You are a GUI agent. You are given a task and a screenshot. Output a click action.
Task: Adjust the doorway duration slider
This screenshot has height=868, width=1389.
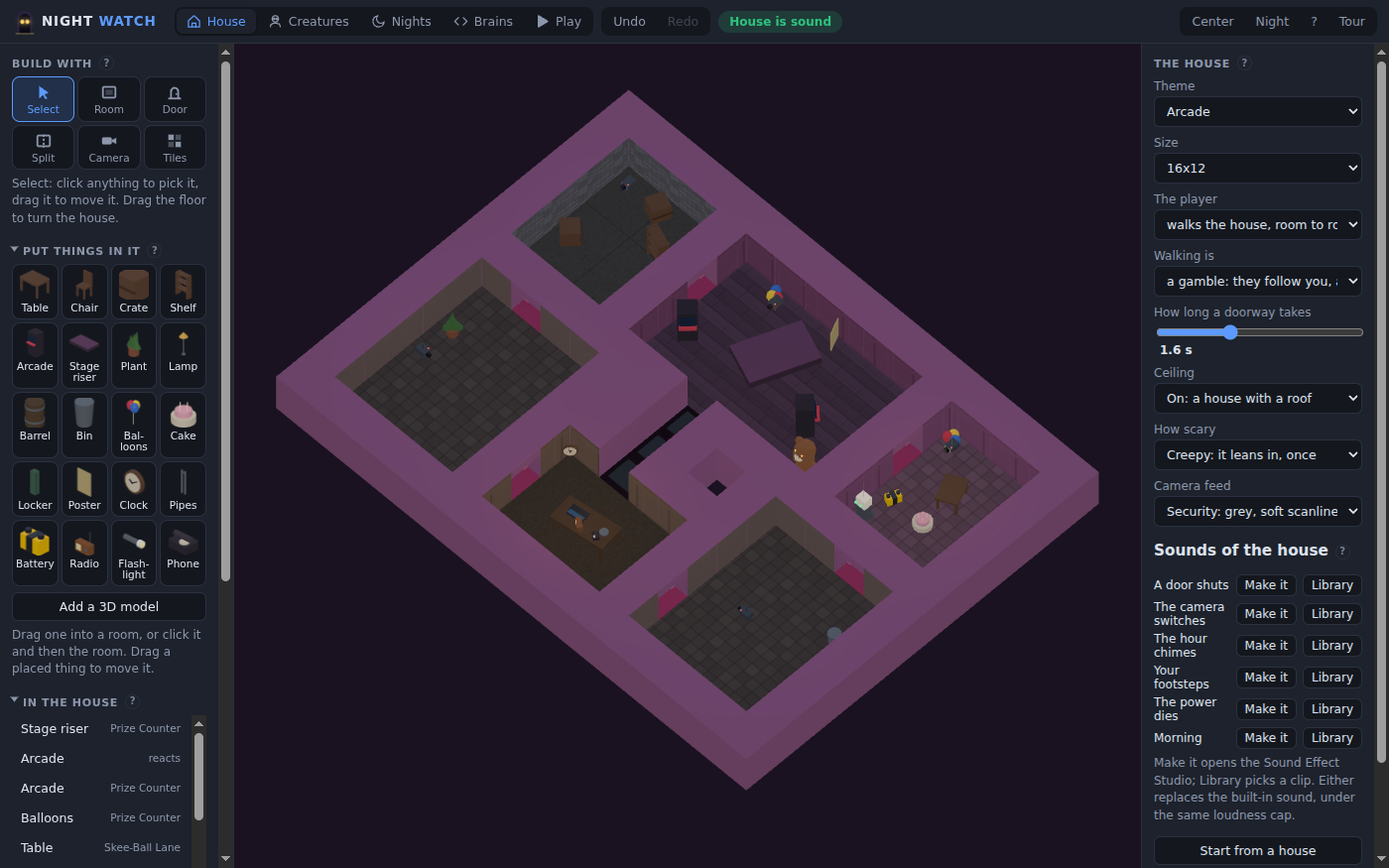(x=1259, y=332)
